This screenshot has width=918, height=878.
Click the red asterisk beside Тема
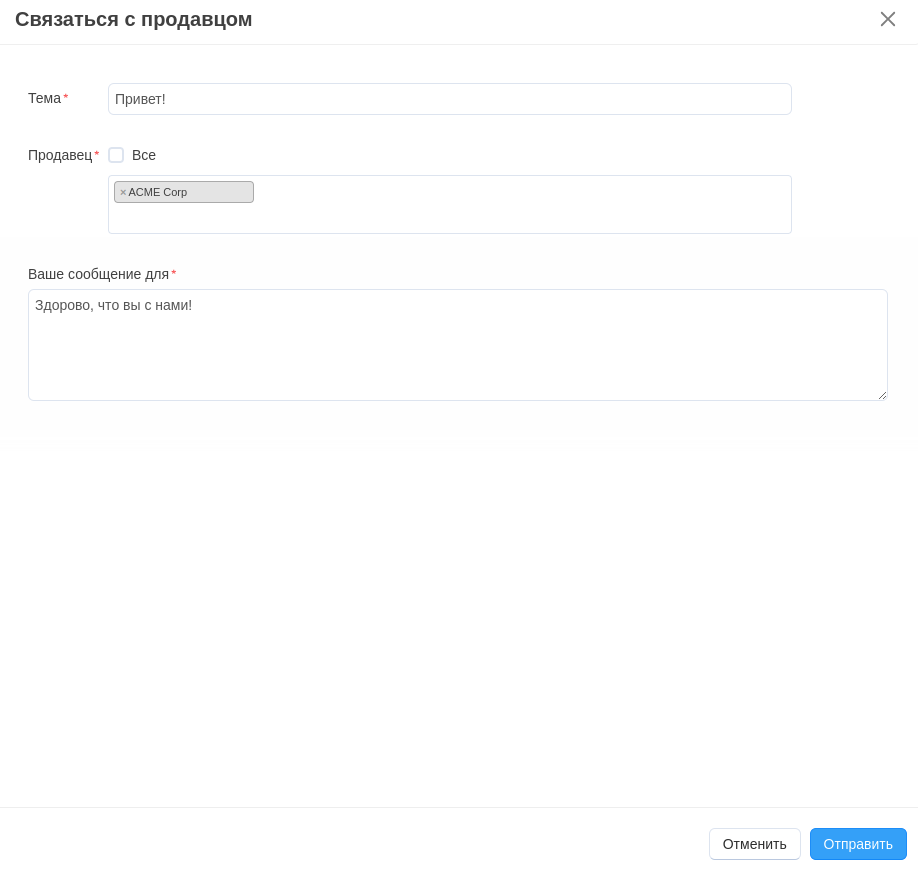66,98
